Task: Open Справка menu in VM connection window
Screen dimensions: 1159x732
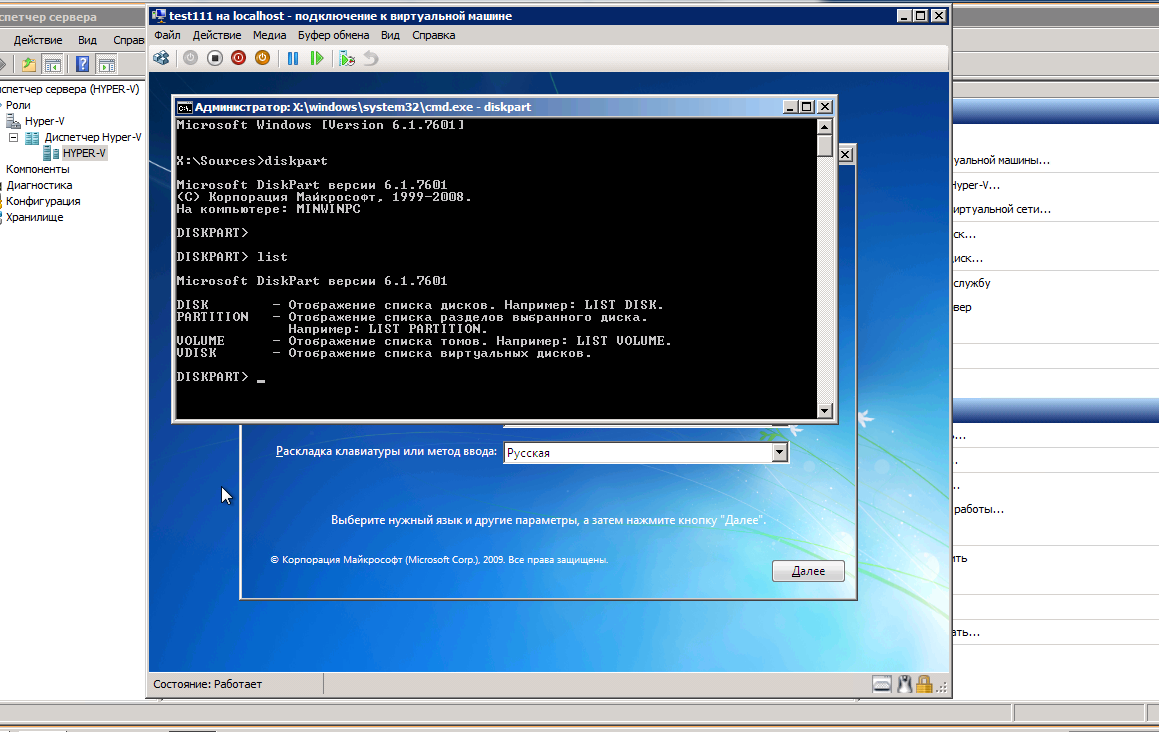Action: pos(433,35)
